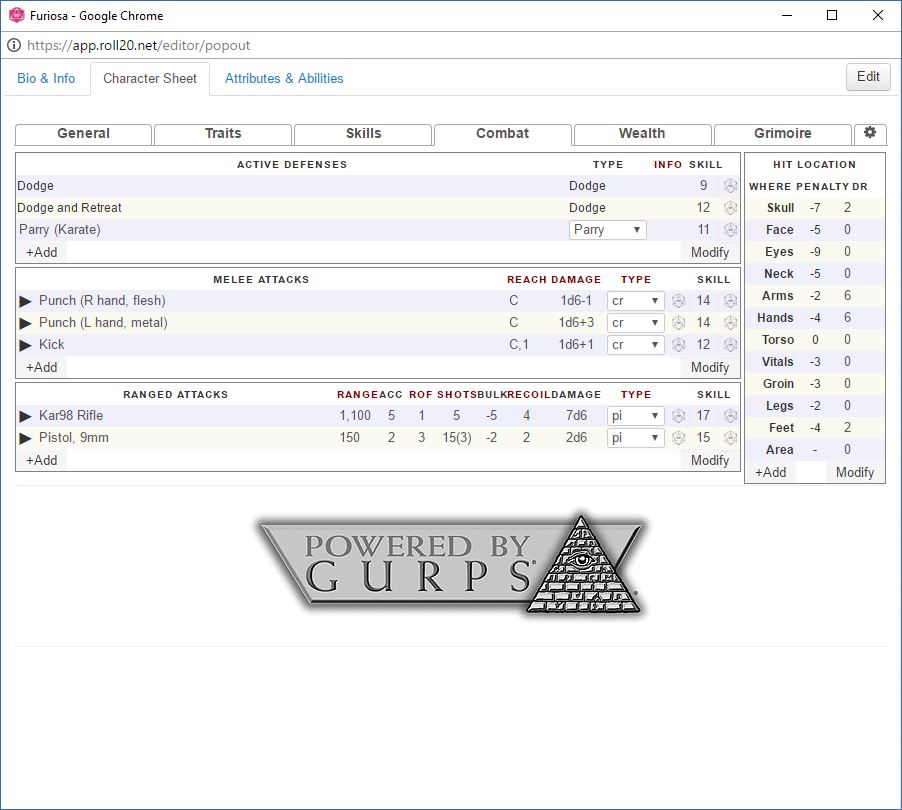Modify the hit location list

[x=854, y=472]
